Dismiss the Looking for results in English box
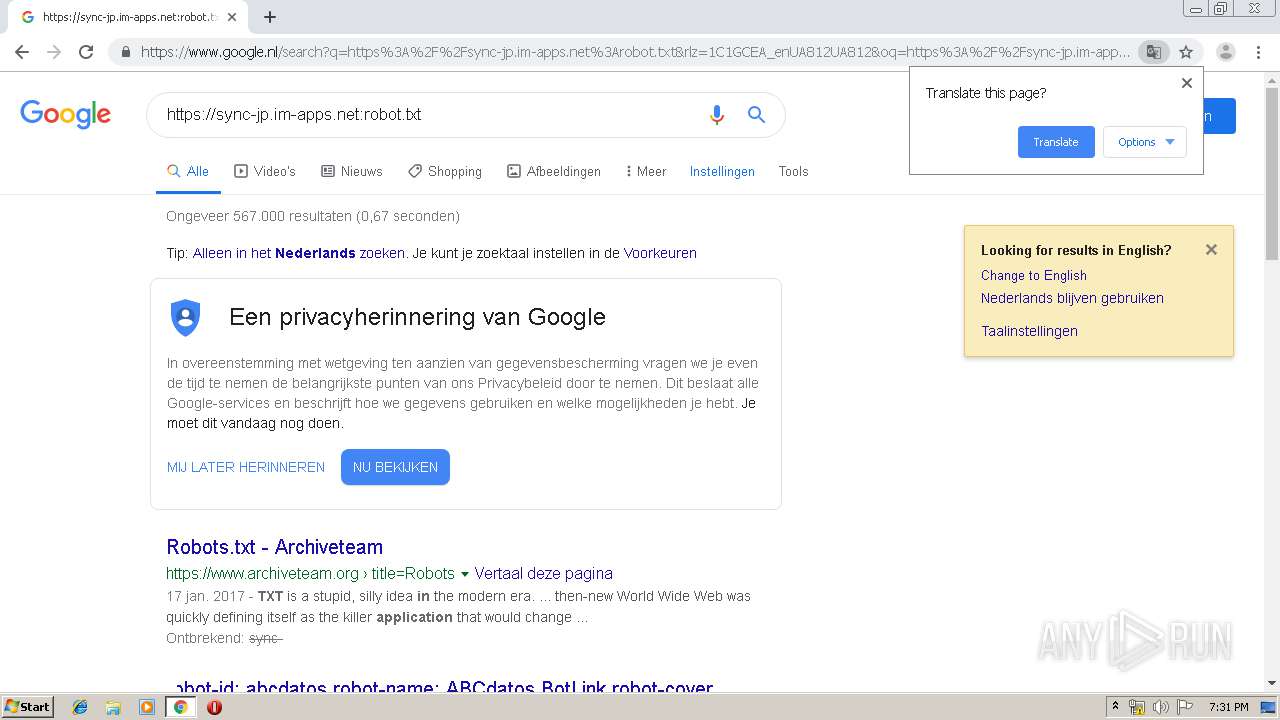 click(x=1211, y=250)
